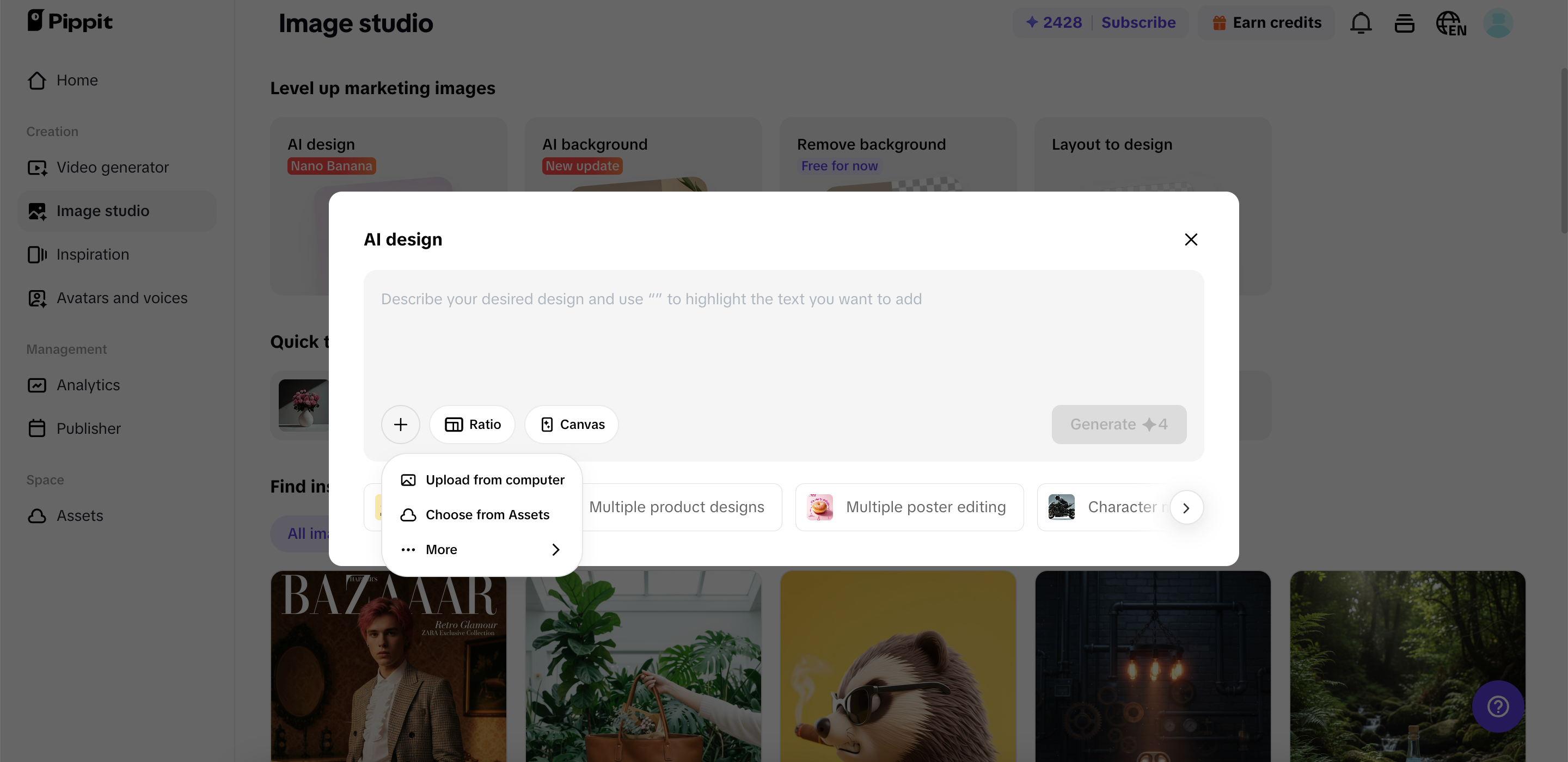This screenshot has height=762, width=1568.
Task: Open the stacked layers icon in the header
Action: (1404, 23)
